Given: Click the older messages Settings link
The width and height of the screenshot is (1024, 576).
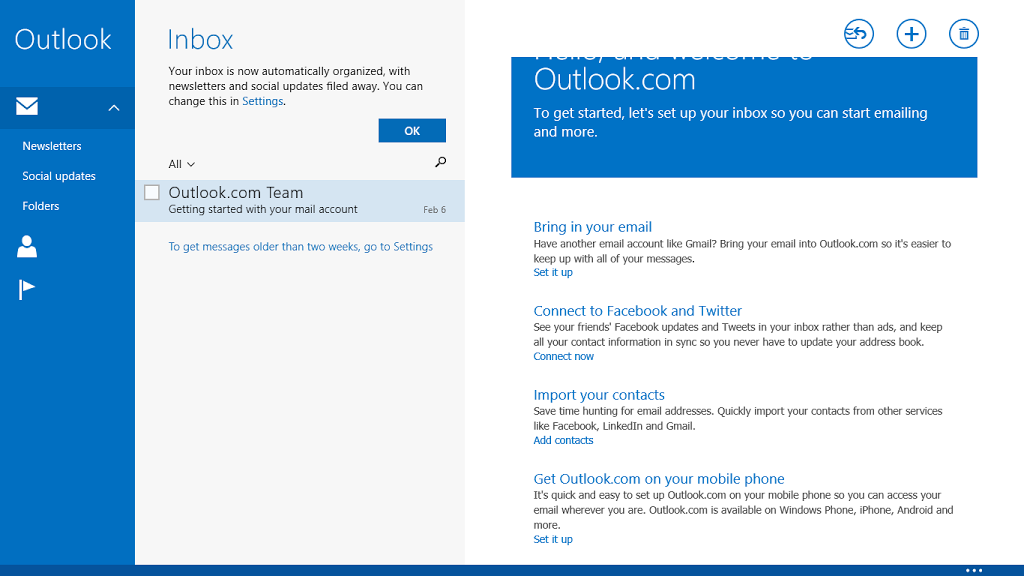Looking at the screenshot, I should (412, 247).
